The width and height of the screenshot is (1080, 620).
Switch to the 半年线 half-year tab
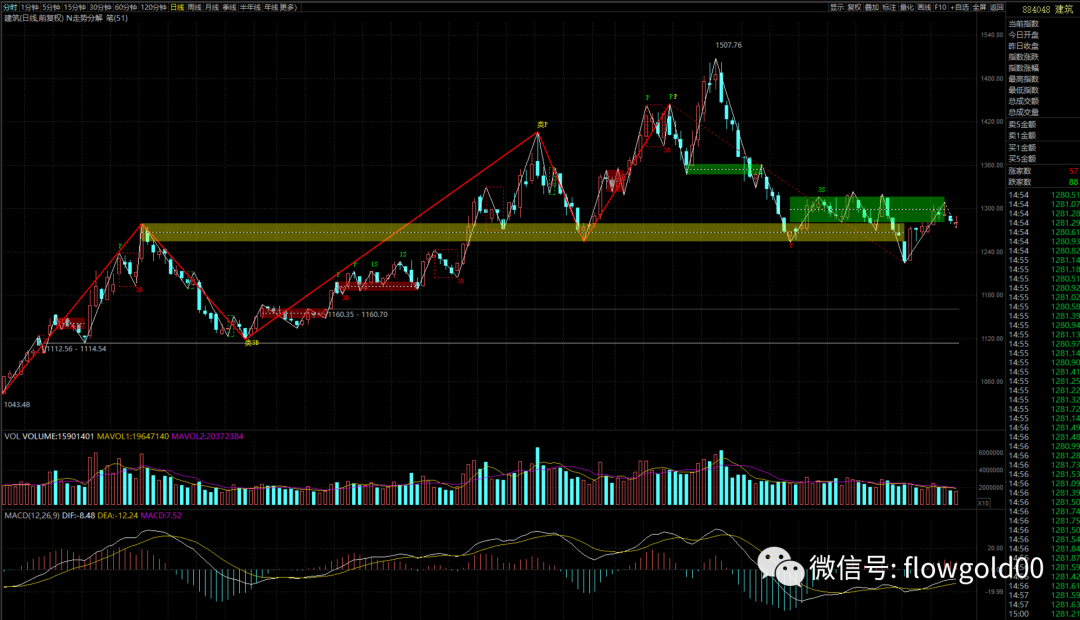pos(250,7)
